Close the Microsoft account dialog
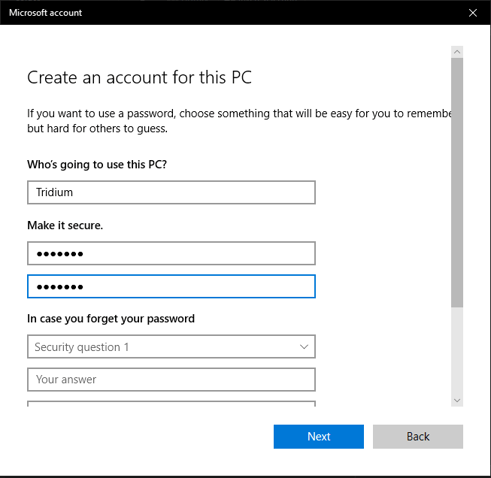The width and height of the screenshot is (491, 478). [x=472, y=13]
